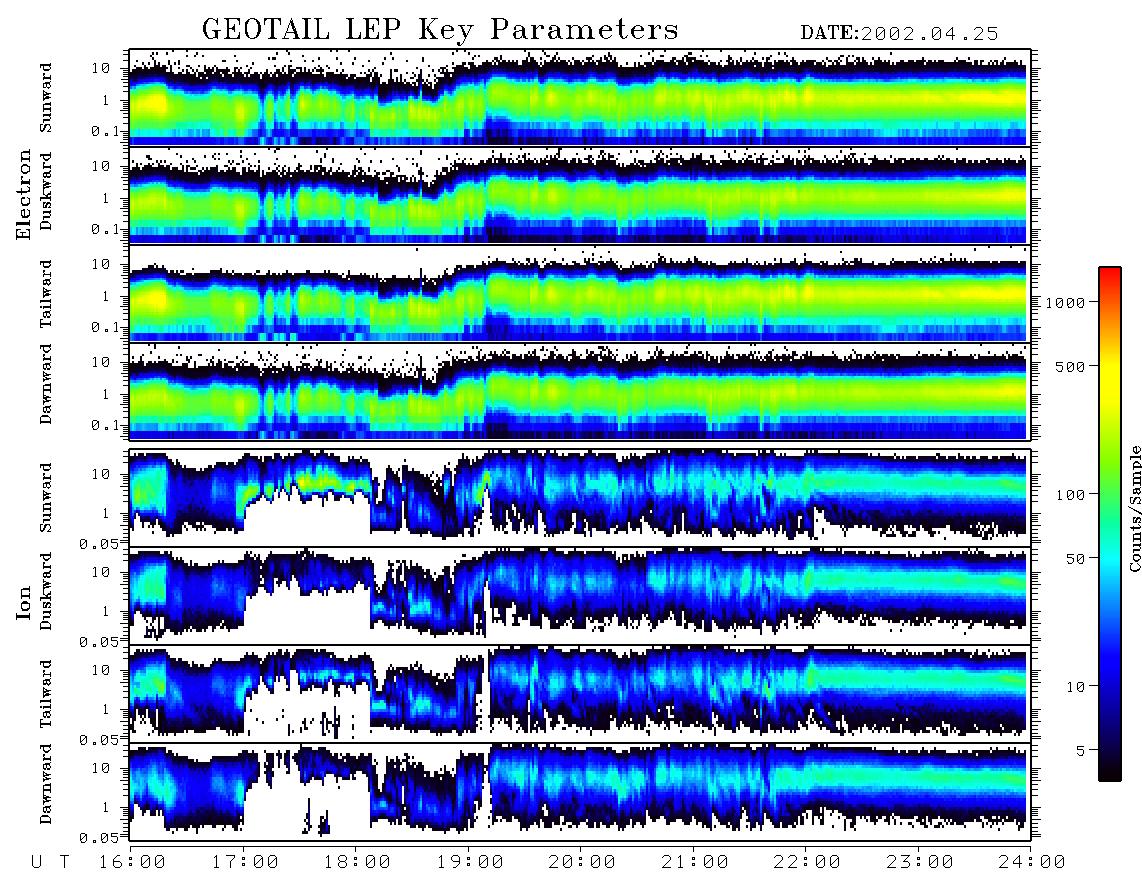The width and height of the screenshot is (1142, 880).
Task: Click inside the Electron Sunward spectrogram panel
Action: (579, 97)
